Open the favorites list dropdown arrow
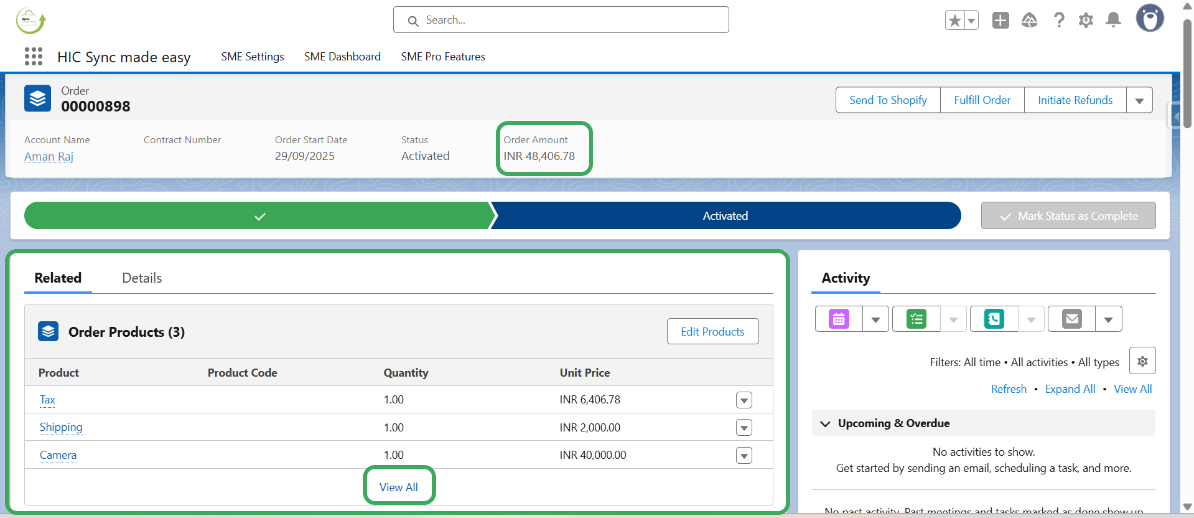Screen dimensions: 1194x518 click(x=972, y=21)
